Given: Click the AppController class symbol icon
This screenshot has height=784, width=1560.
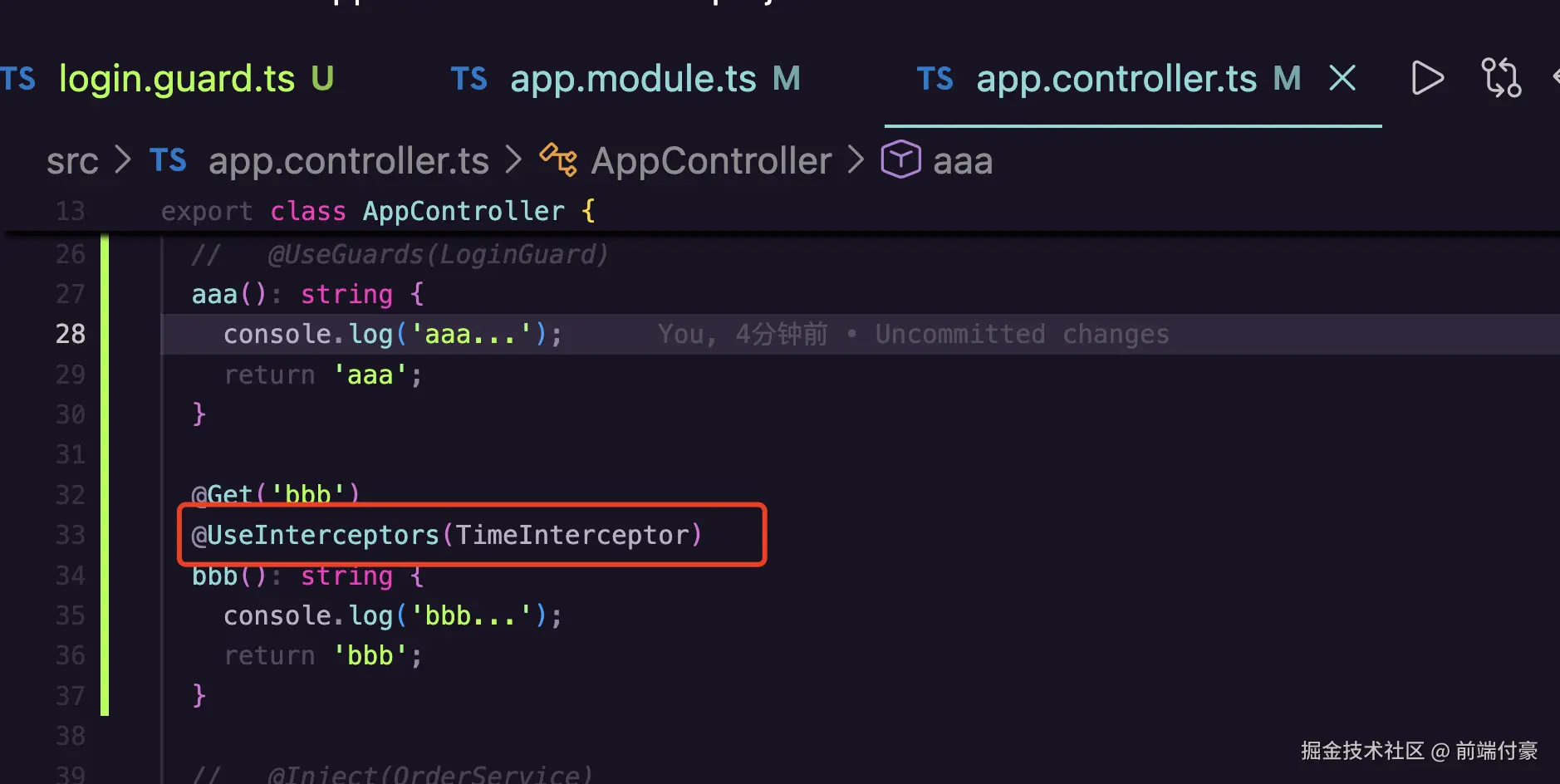Looking at the screenshot, I should (x=558, y=159).
